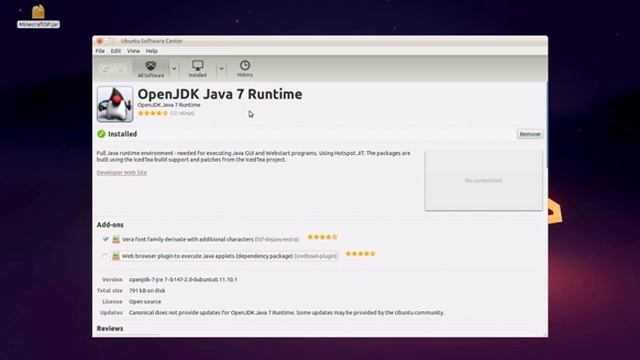Click the No screenshot placeholder thumbnail
Viewport: 640px width, 360px height.
point(483,180)
